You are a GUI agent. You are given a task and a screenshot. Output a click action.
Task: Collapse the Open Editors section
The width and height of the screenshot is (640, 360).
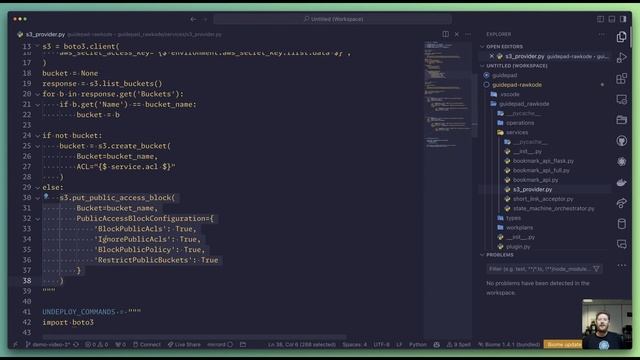pos(483,47)
